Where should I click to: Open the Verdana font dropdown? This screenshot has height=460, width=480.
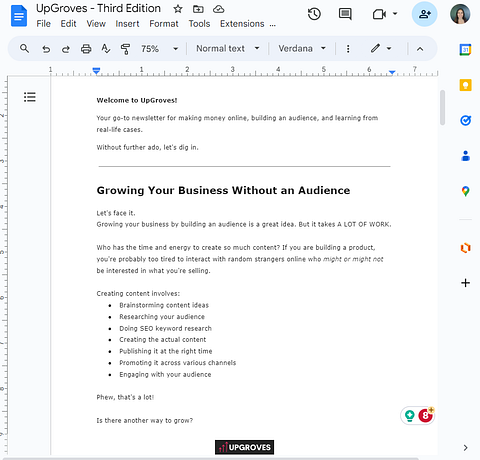[302, 49]
